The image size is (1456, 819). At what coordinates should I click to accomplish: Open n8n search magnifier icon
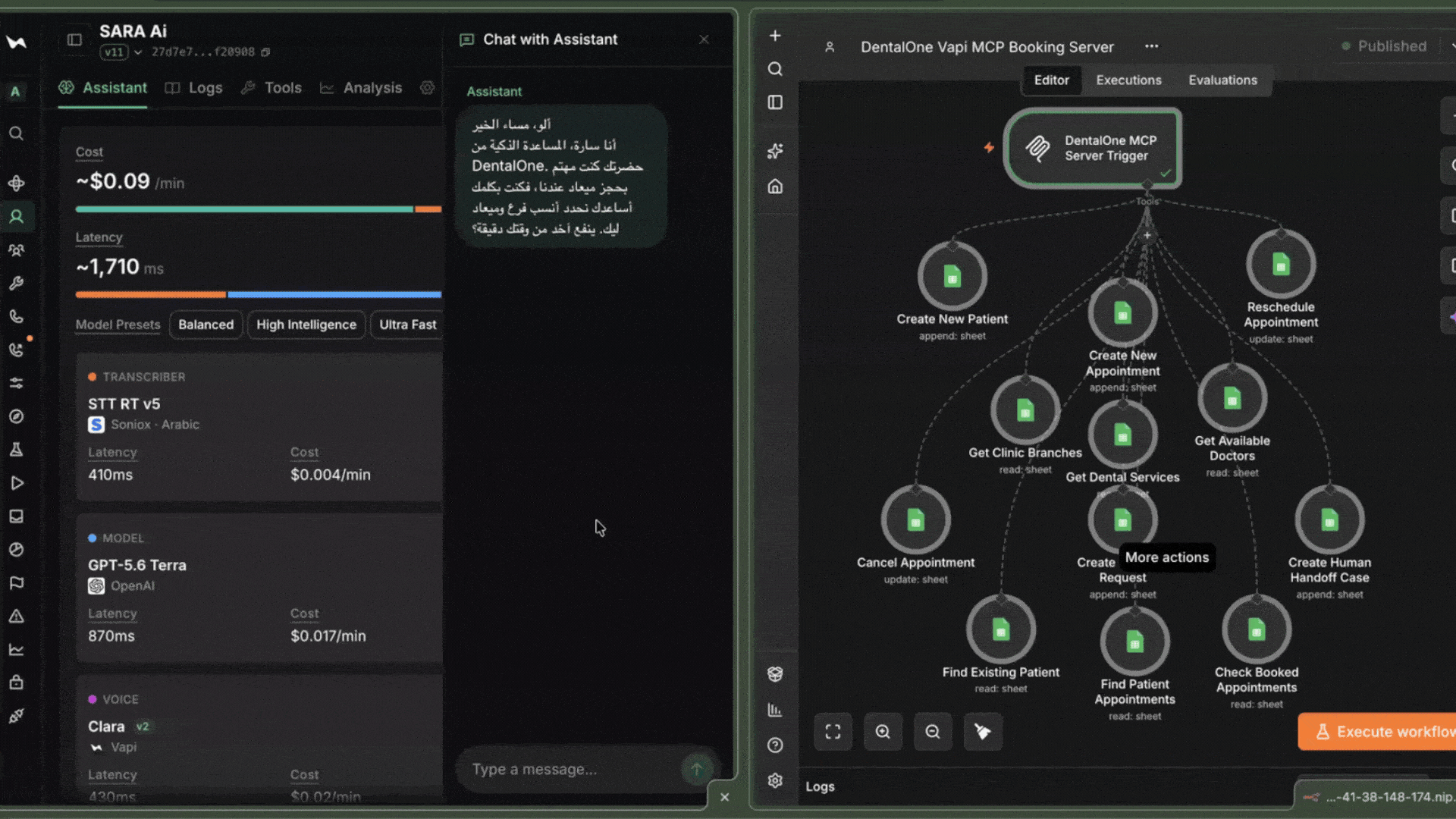775,69
